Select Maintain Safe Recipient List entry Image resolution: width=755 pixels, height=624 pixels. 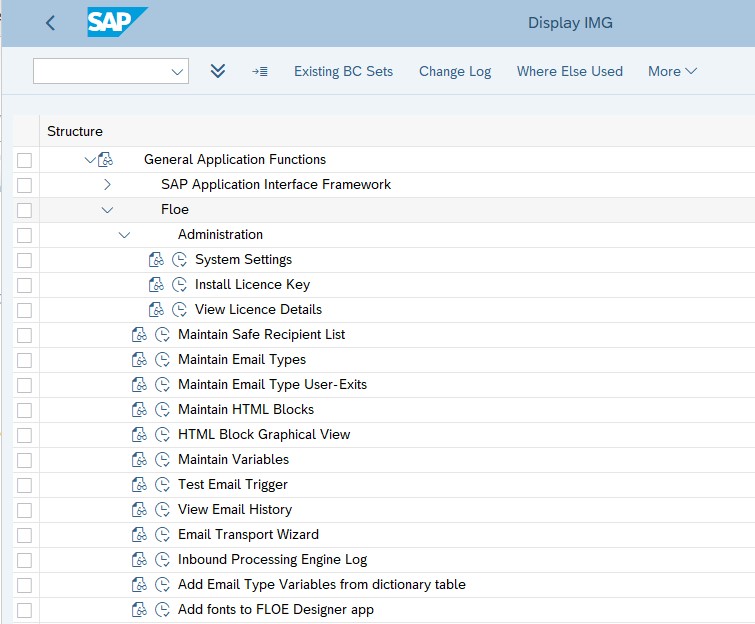click(x=261, y=334)
